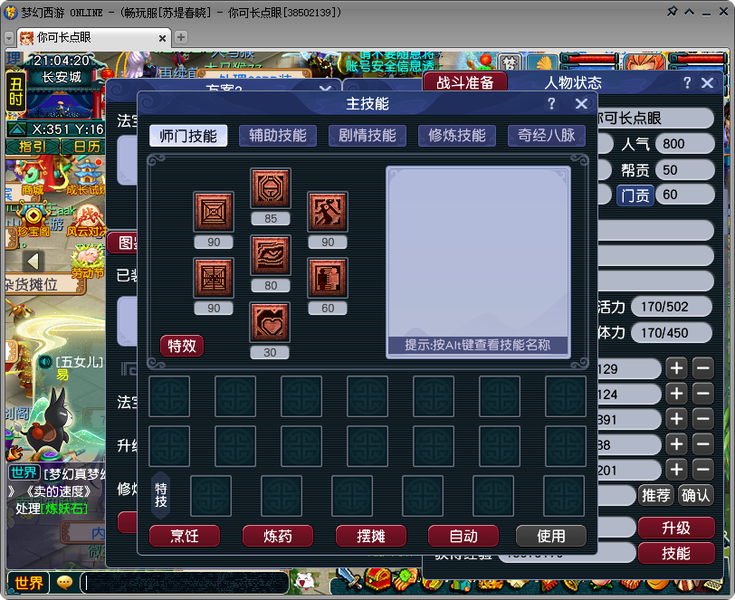735x600 pixels.
Task: Click the 世界 channel selector at bottom
Action: pos(29,583)
